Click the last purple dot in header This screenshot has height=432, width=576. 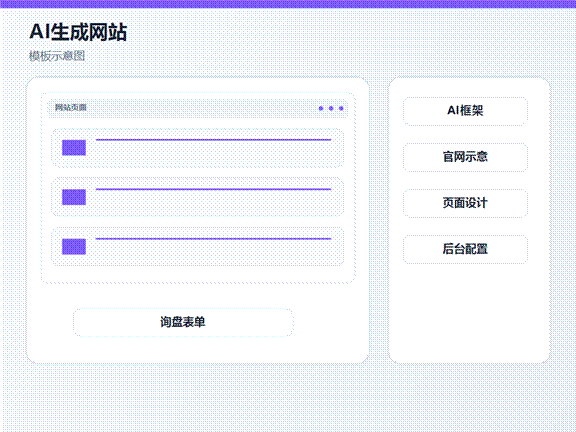[x=341, y=108]
